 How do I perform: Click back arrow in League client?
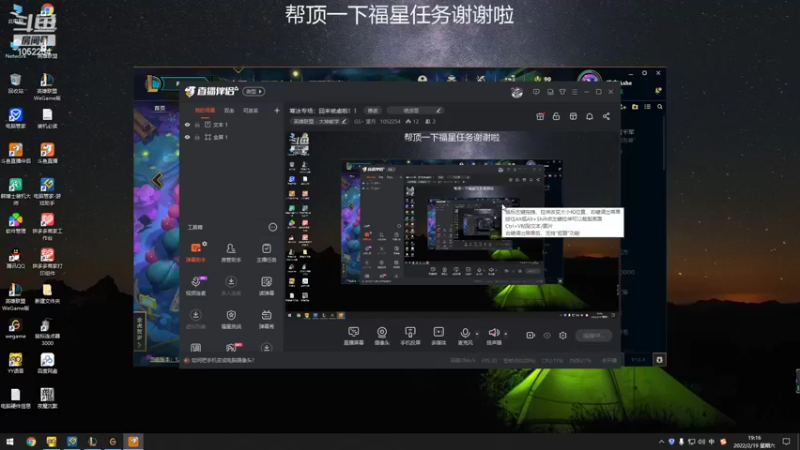pyautogui.click(x=157, y=180)
